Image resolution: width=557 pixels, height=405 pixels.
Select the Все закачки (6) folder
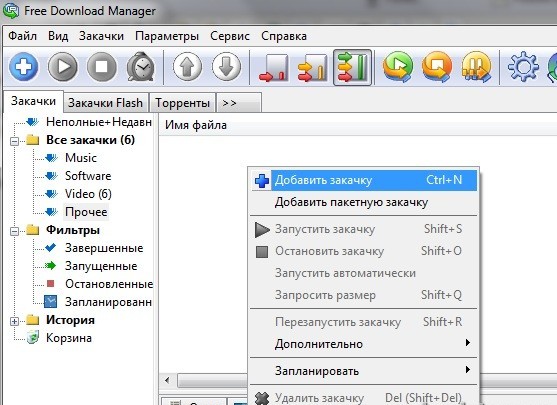[x=90, y=140]
